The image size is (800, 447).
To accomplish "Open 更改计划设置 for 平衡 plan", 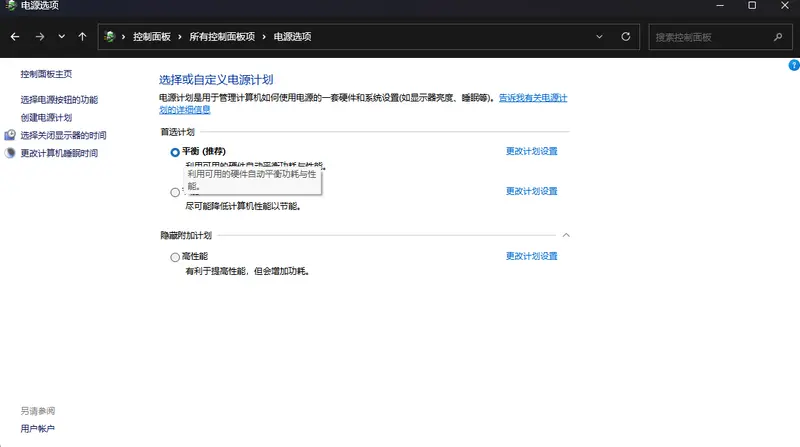I will pos(531,151).
